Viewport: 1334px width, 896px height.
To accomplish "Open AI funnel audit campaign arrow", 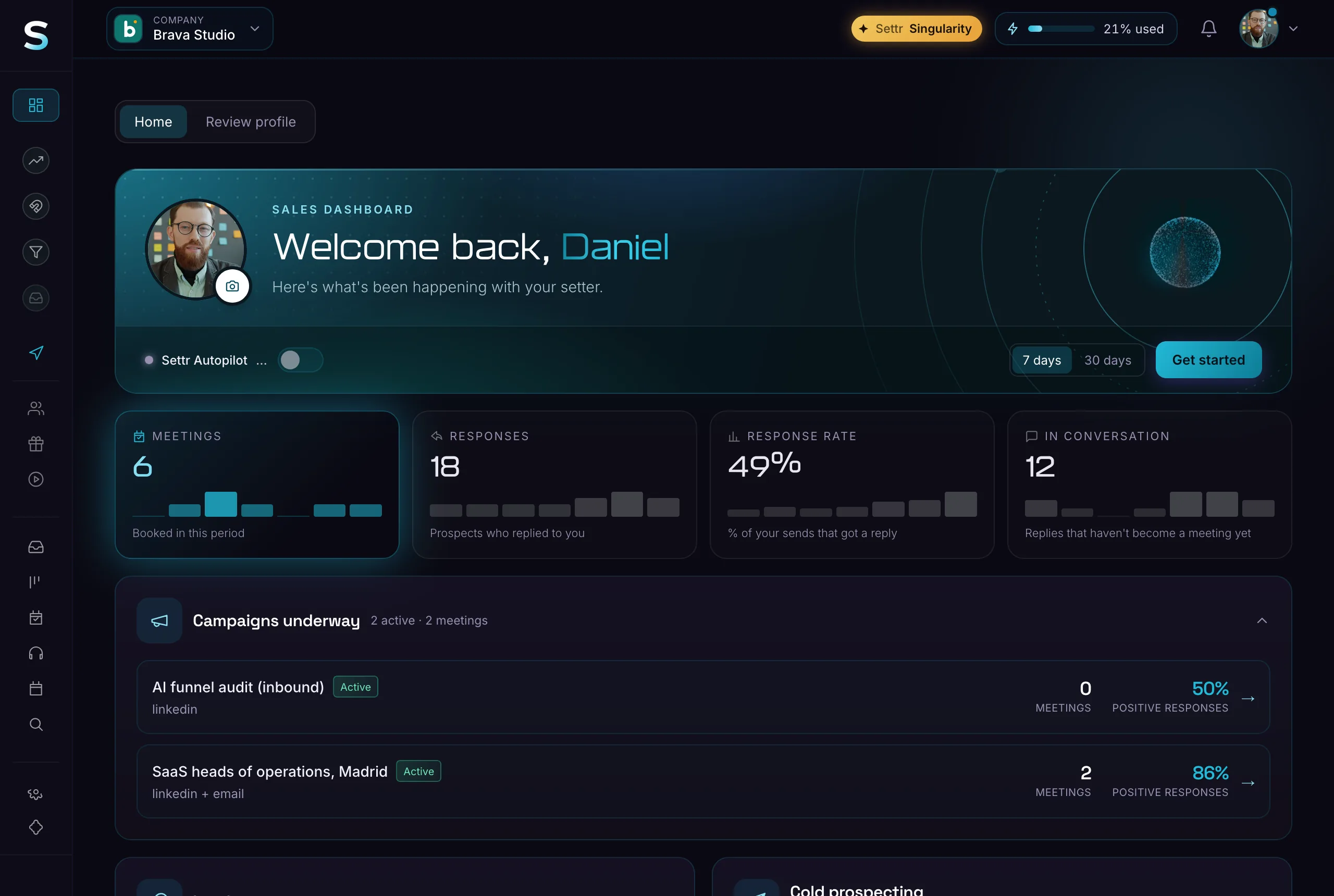I will pos(1248,699).
